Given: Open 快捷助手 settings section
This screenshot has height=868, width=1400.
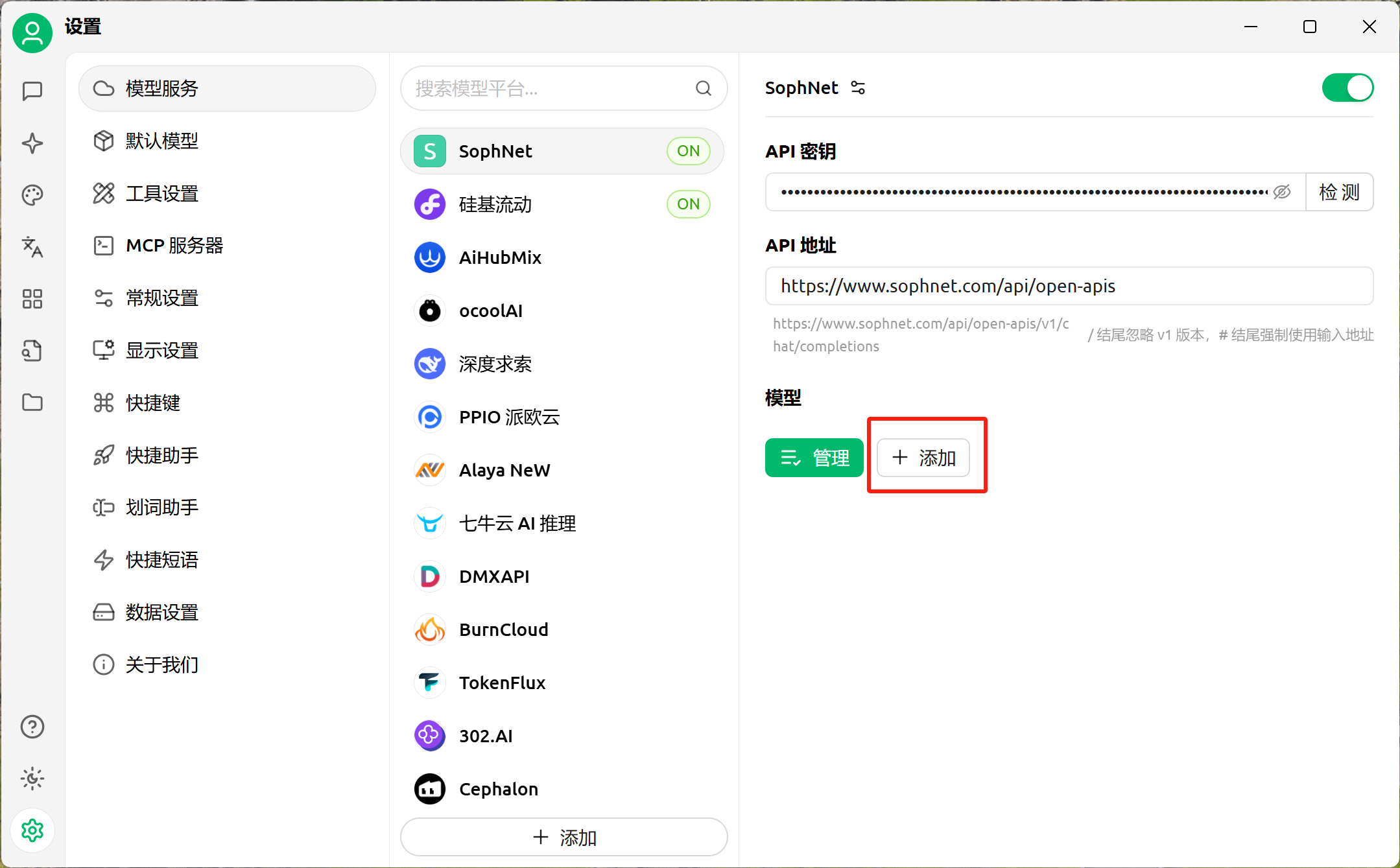Looking at the screenshot, I should 227,455.
